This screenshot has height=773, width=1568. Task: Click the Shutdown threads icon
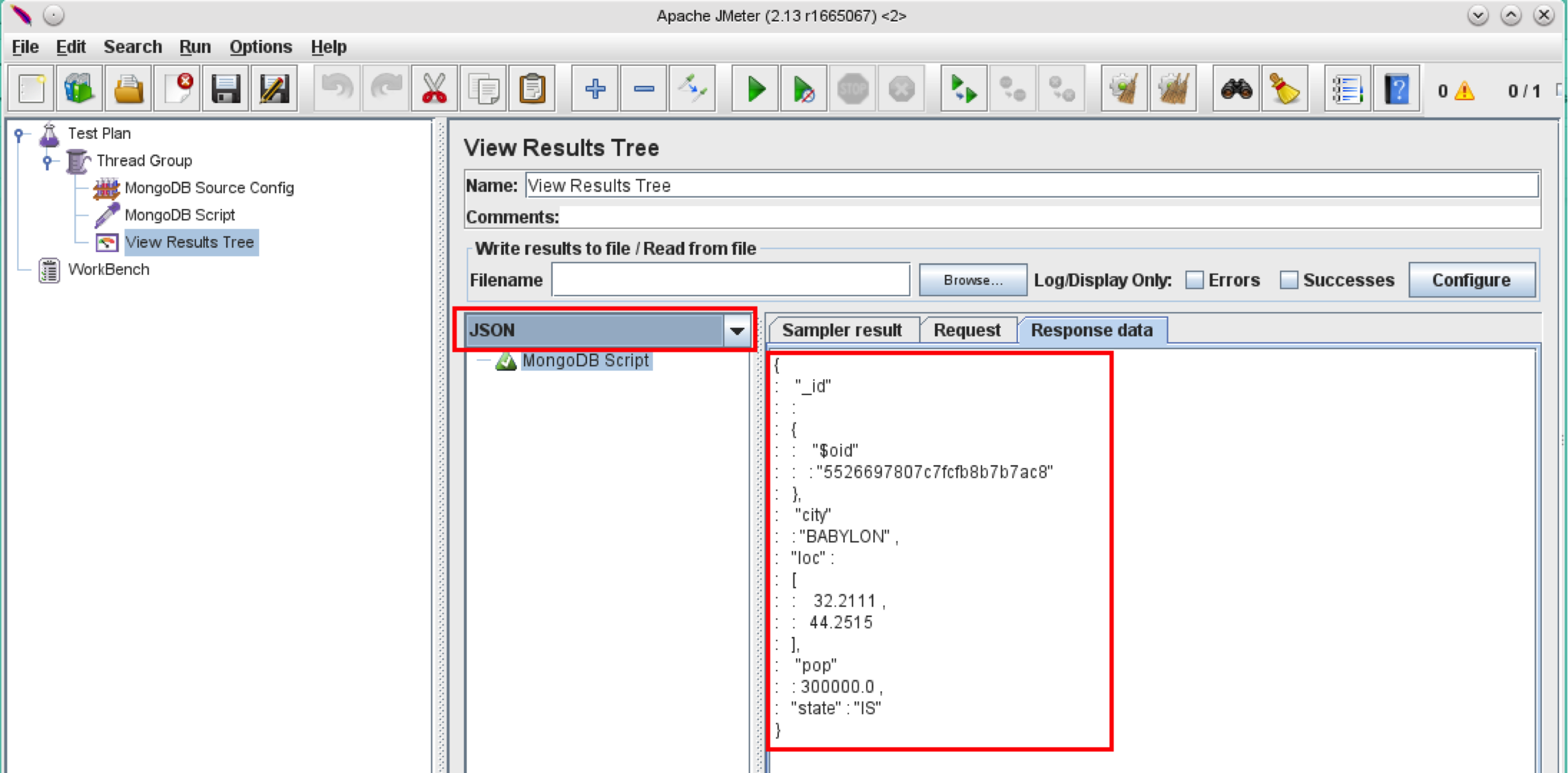pos(901,89)
